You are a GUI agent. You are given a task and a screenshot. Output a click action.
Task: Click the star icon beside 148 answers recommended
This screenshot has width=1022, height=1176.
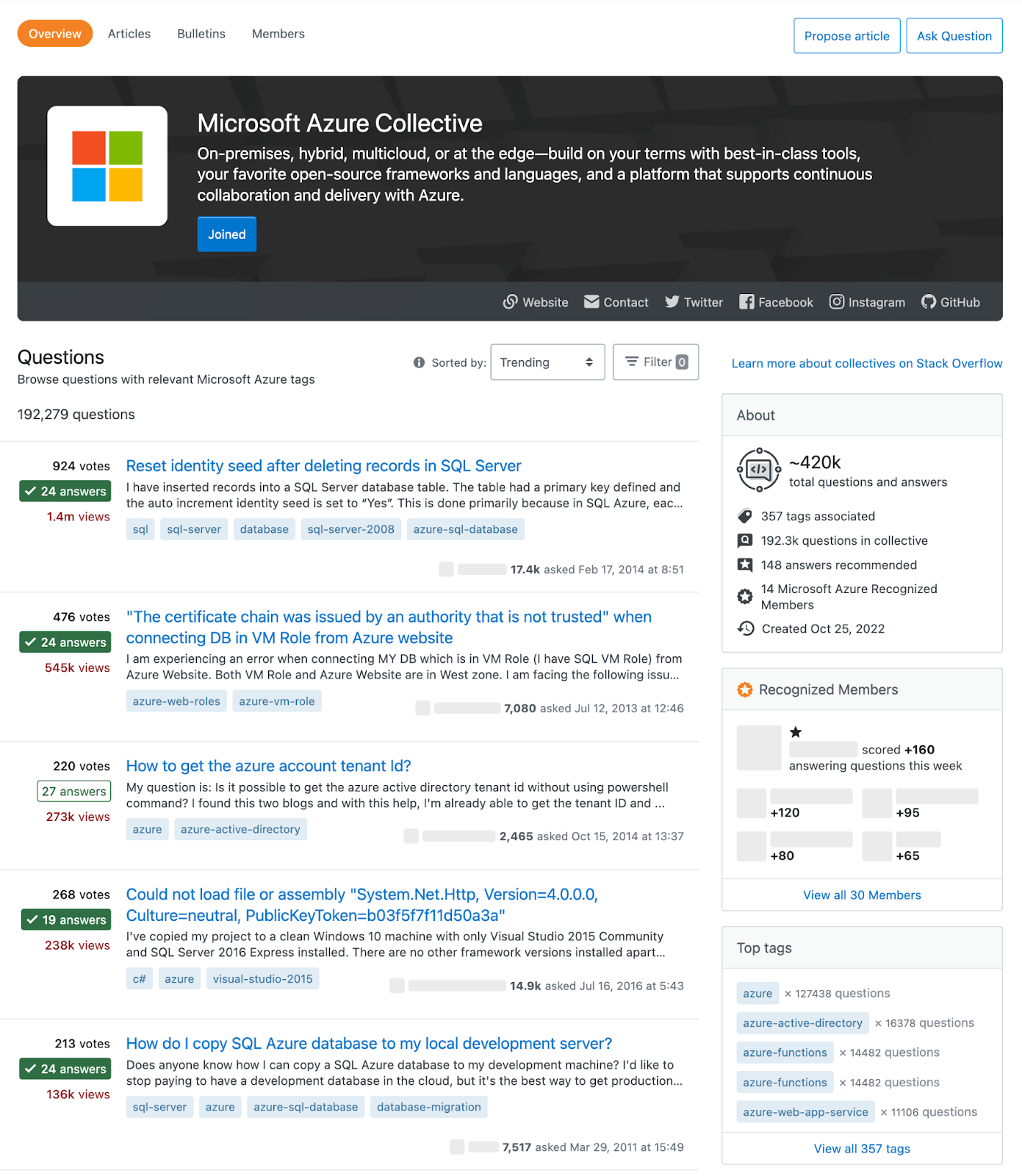745,564
